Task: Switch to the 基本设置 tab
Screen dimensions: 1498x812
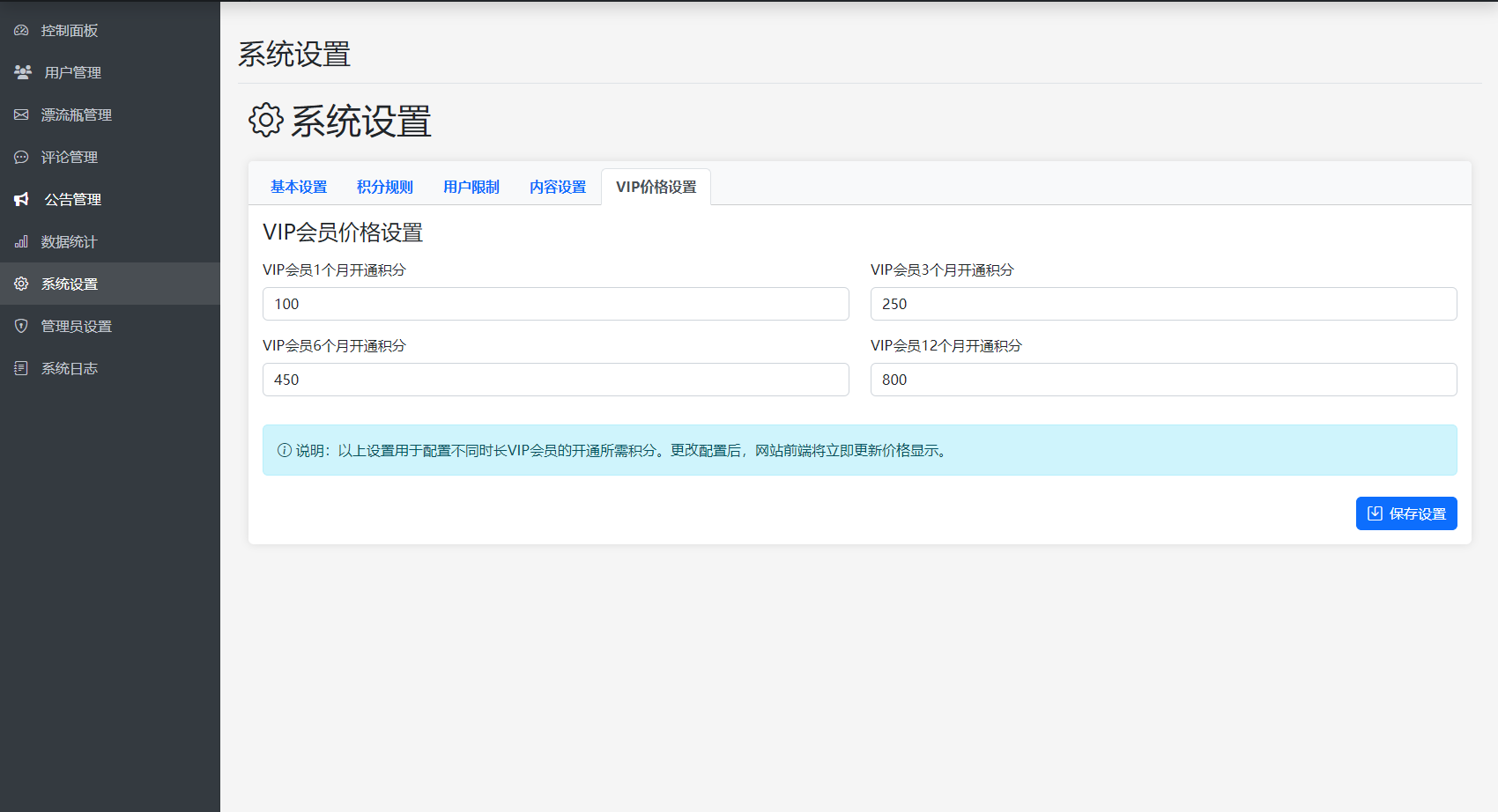Action: click(x=299, y=186)
